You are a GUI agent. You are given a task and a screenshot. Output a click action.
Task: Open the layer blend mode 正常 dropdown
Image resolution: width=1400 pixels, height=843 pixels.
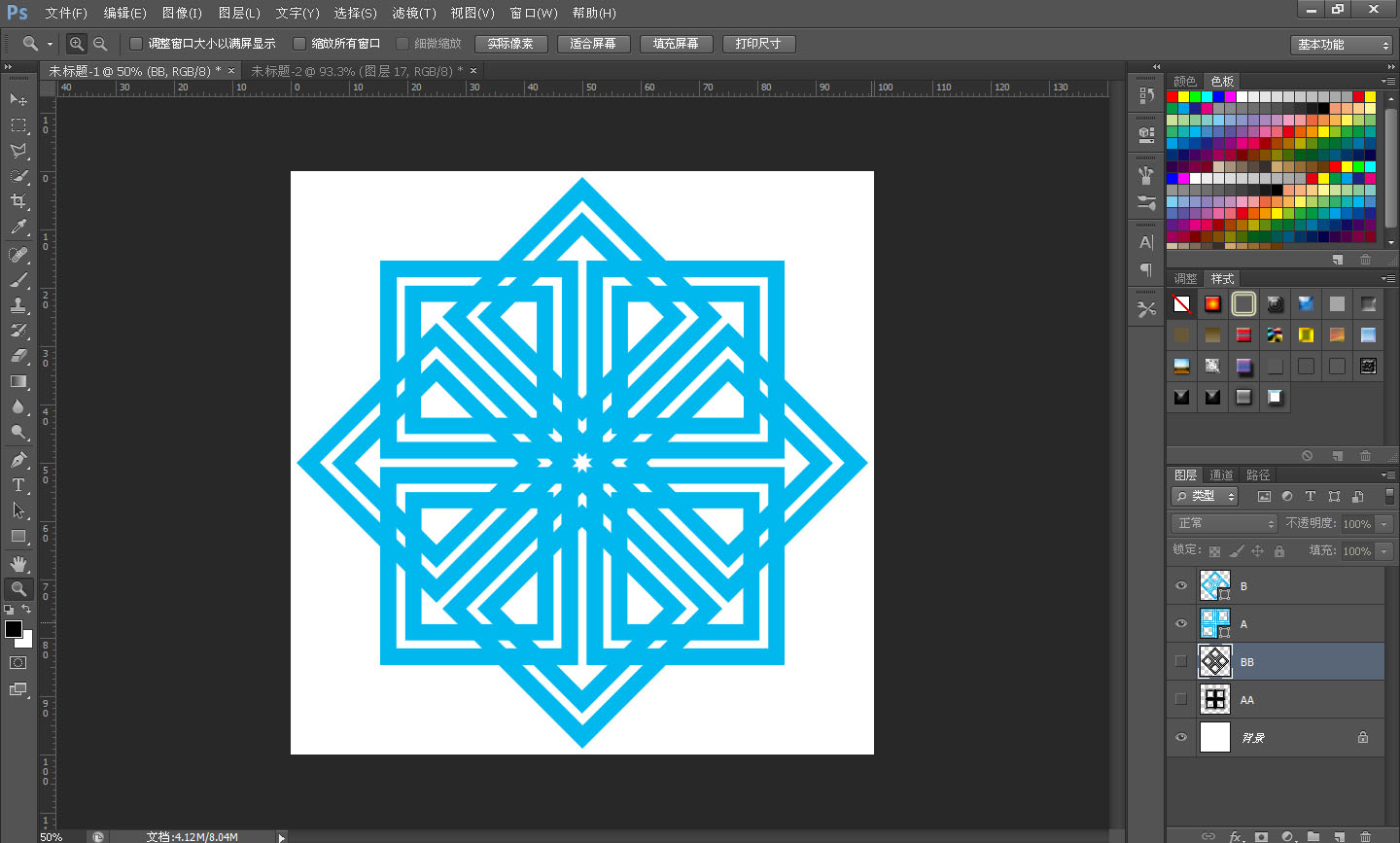(1224, 523)
